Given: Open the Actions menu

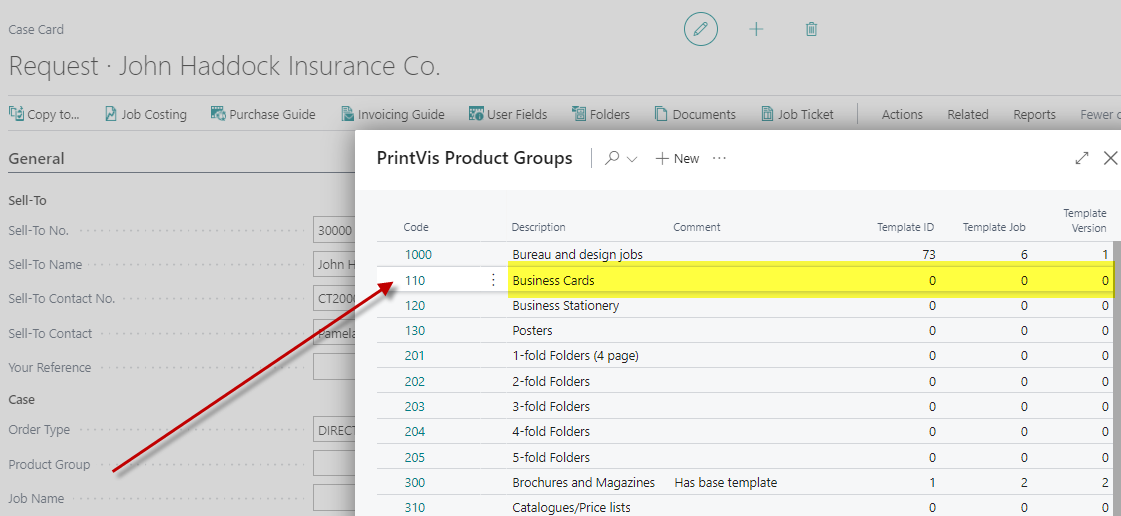Looking at the screenshot, I should [902, 114].
